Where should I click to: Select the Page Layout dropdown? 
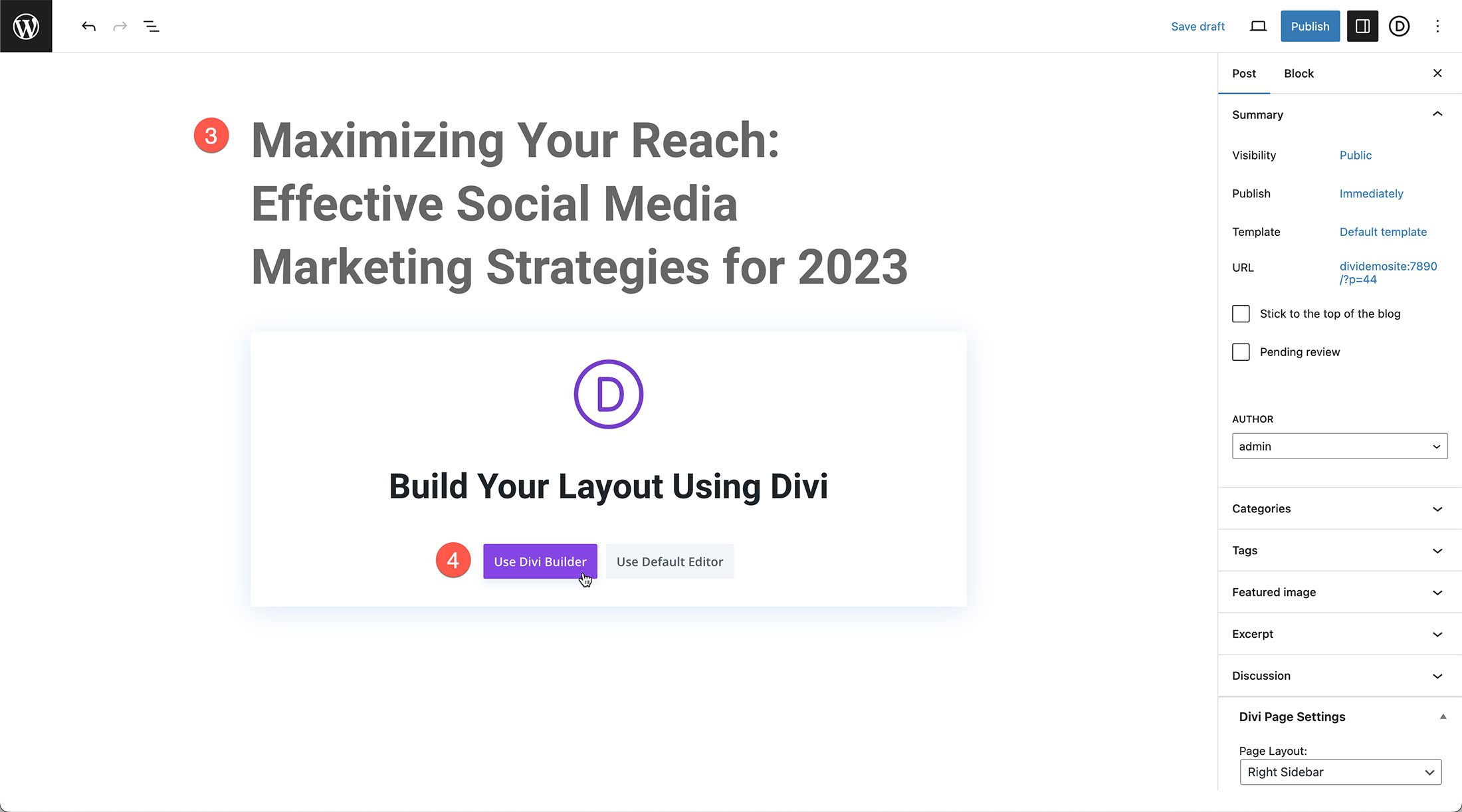1339,772
